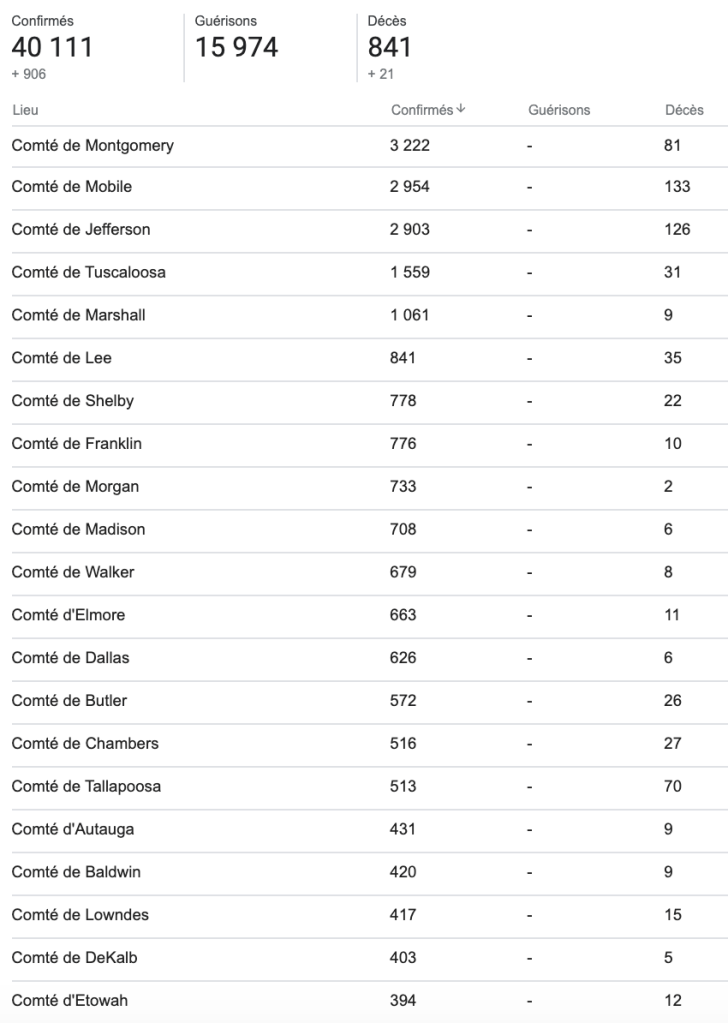Click the 133 deaths value for Mobile
The image size is (728, 1023).
[677, 187]
